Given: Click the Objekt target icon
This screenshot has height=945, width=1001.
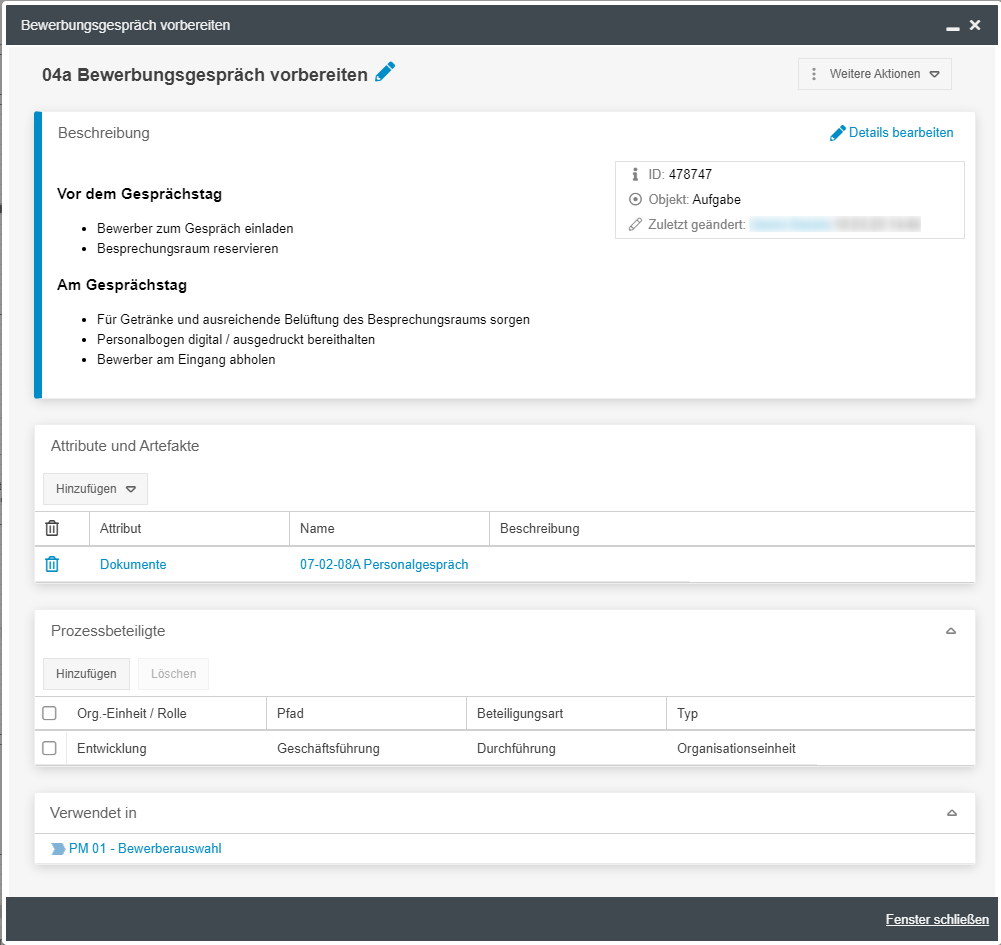Looking at the screenshot, I should click(635, 199).
